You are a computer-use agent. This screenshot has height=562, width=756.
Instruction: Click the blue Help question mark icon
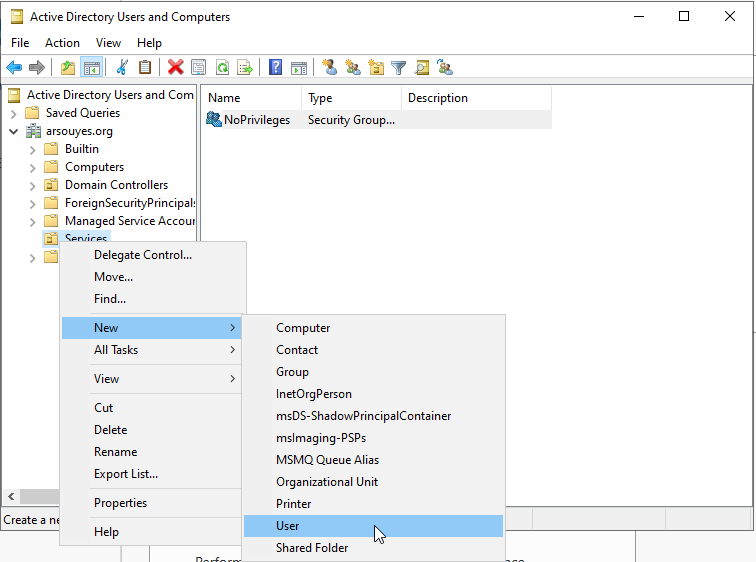coord(275,67)
